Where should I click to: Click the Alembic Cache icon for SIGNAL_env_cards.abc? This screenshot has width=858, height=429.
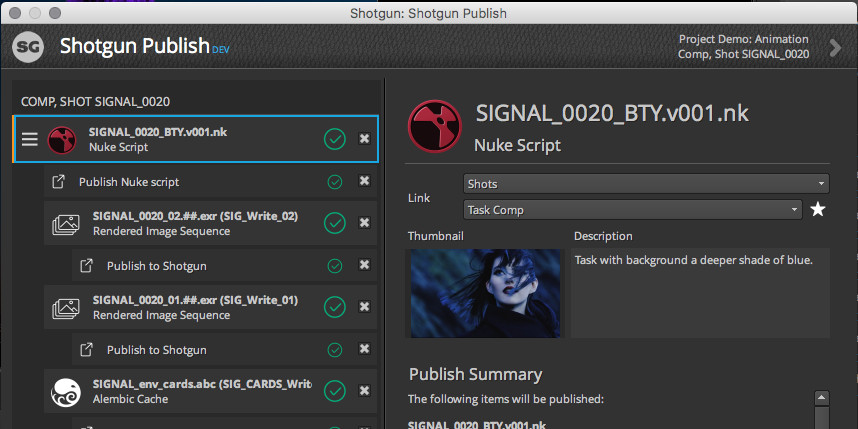[x=66, y=392]
